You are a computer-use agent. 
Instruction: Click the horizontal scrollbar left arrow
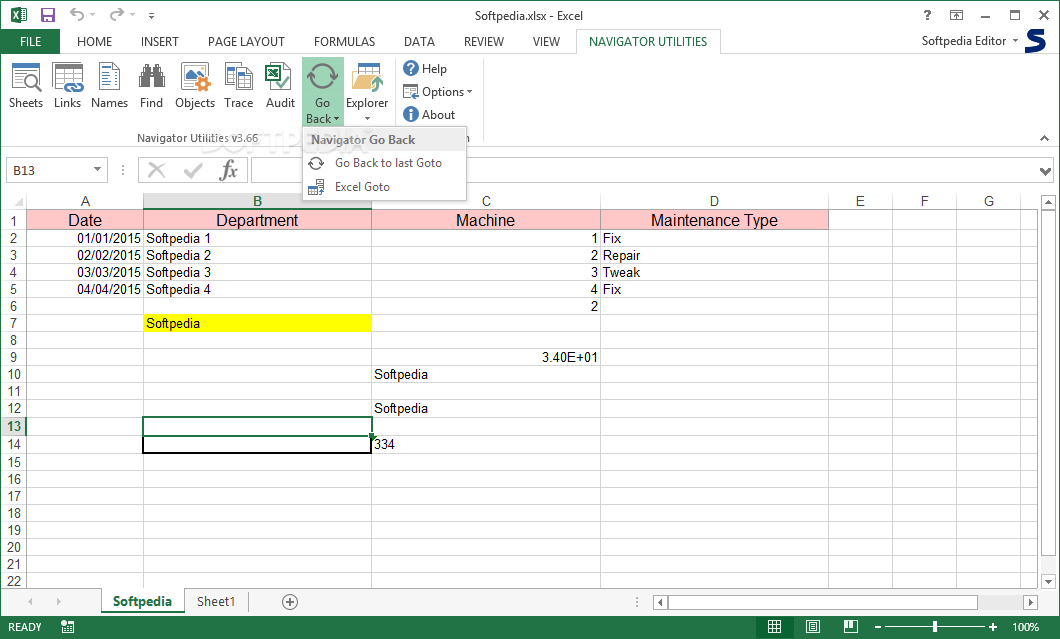(660, 602)
